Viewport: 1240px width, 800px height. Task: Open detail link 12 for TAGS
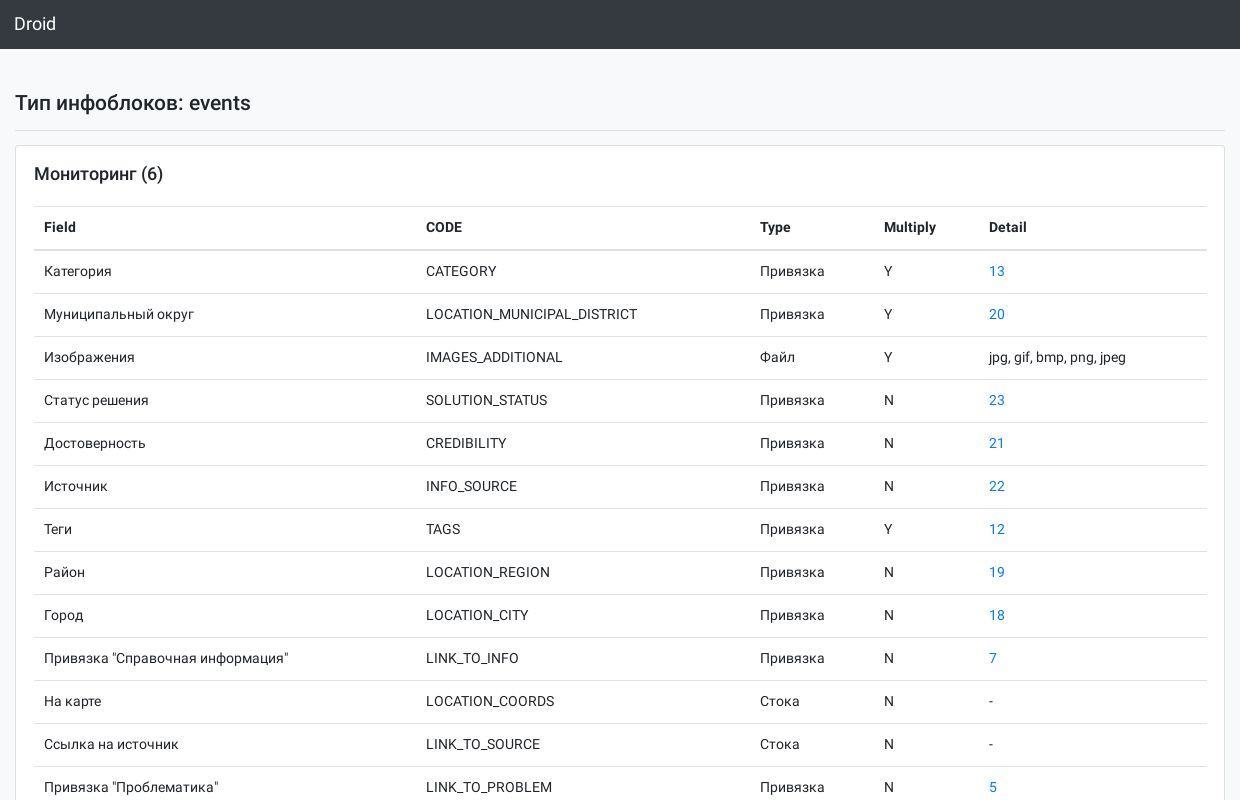pos(997,529)
